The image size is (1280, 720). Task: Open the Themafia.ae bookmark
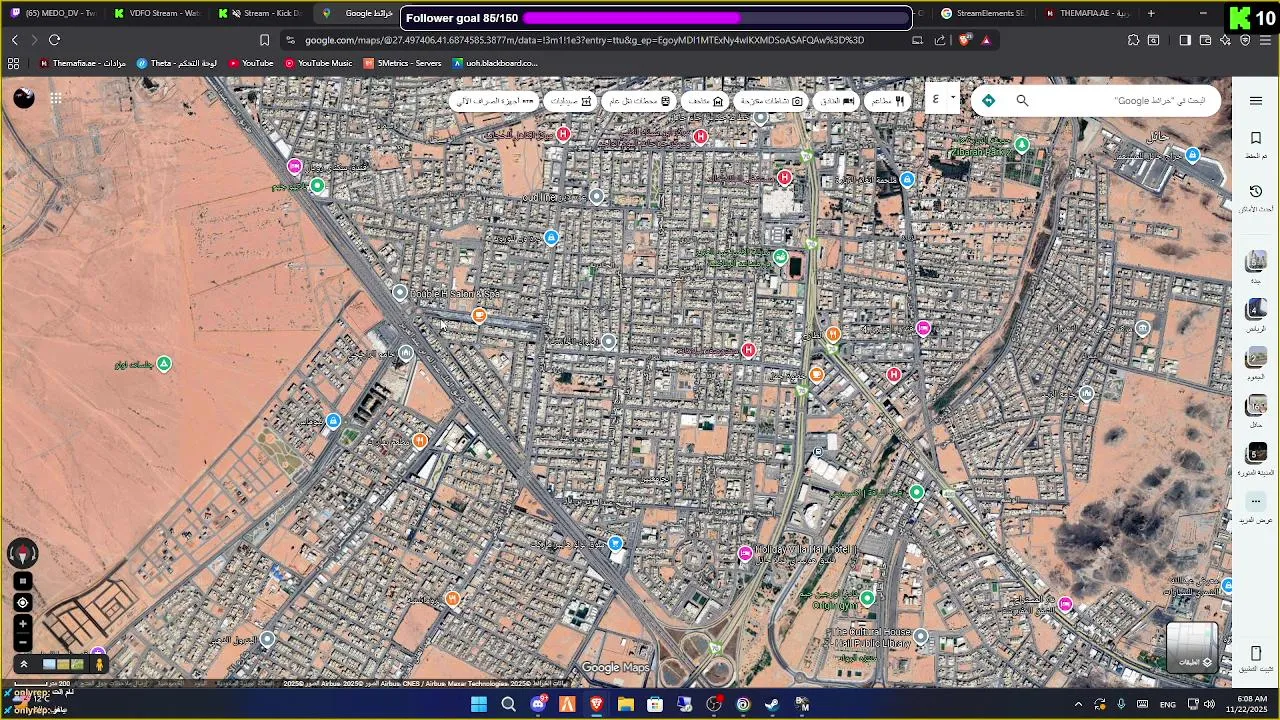pos(82,63)
